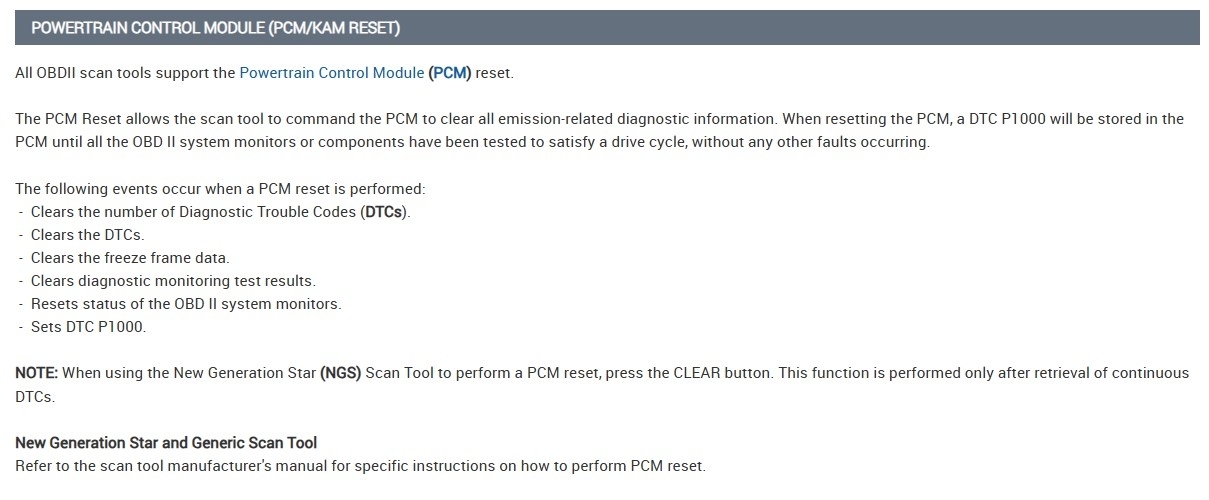Click the bold (PCM) text beside the link
This screenshot has height=500, width=1209.
pos(449,73)
